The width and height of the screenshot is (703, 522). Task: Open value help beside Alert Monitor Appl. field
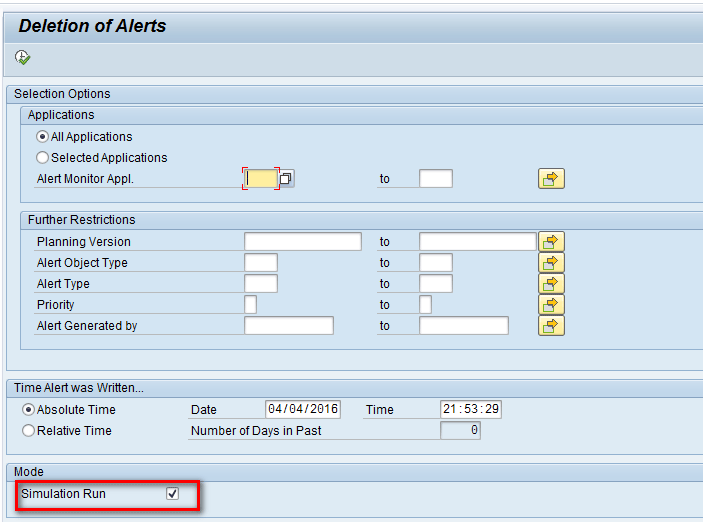(286, 179)
